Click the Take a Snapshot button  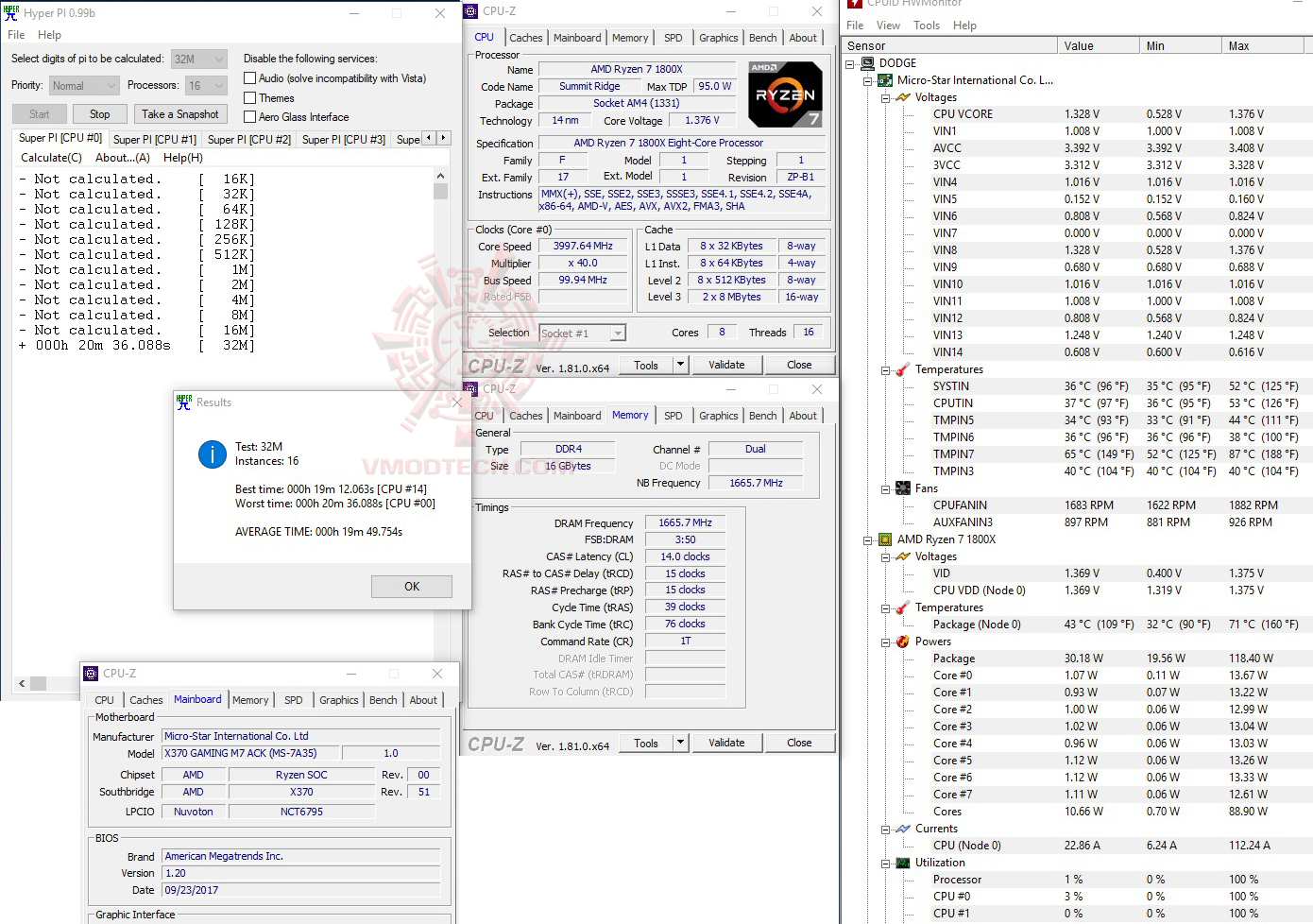coord(179,113)
